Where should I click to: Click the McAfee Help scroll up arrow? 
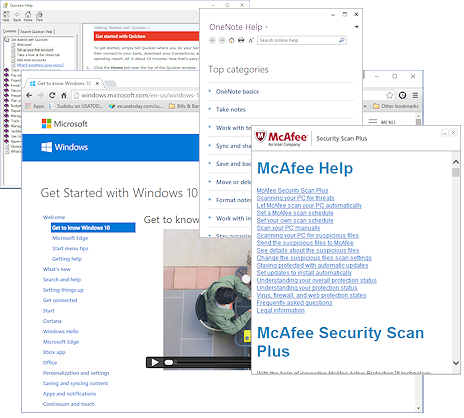point(456,162)
